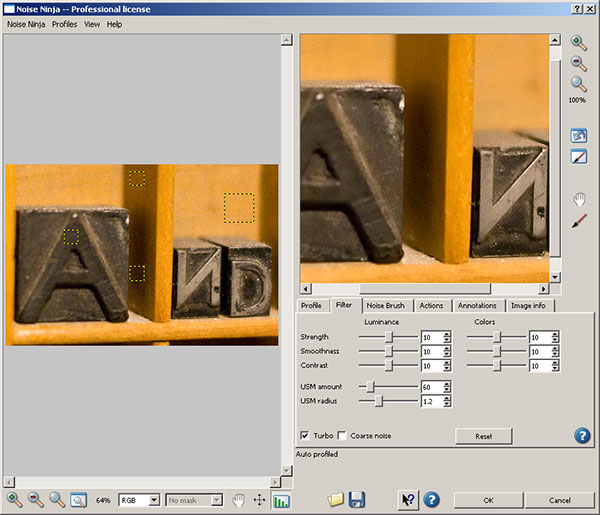Click the OK button
Screen dimensions: 600x515
pyautogui.click(x=487, y=499)
